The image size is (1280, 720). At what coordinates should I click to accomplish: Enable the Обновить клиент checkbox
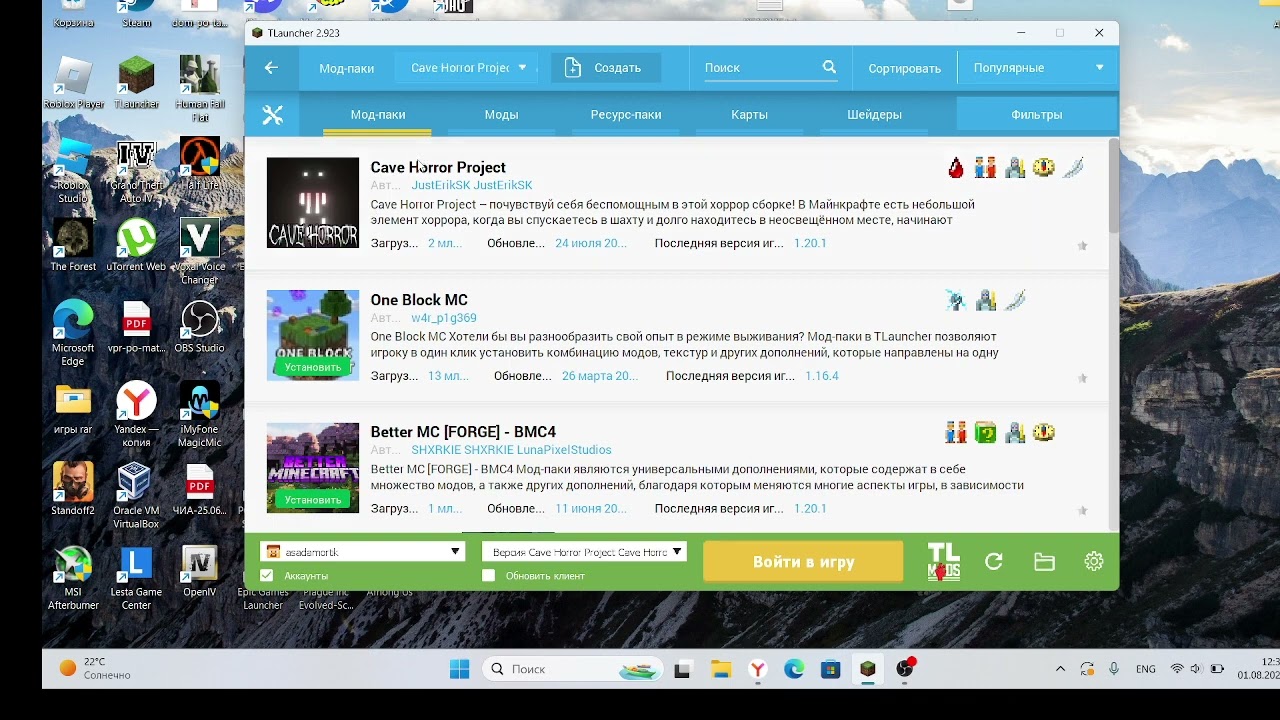(488, 576)
